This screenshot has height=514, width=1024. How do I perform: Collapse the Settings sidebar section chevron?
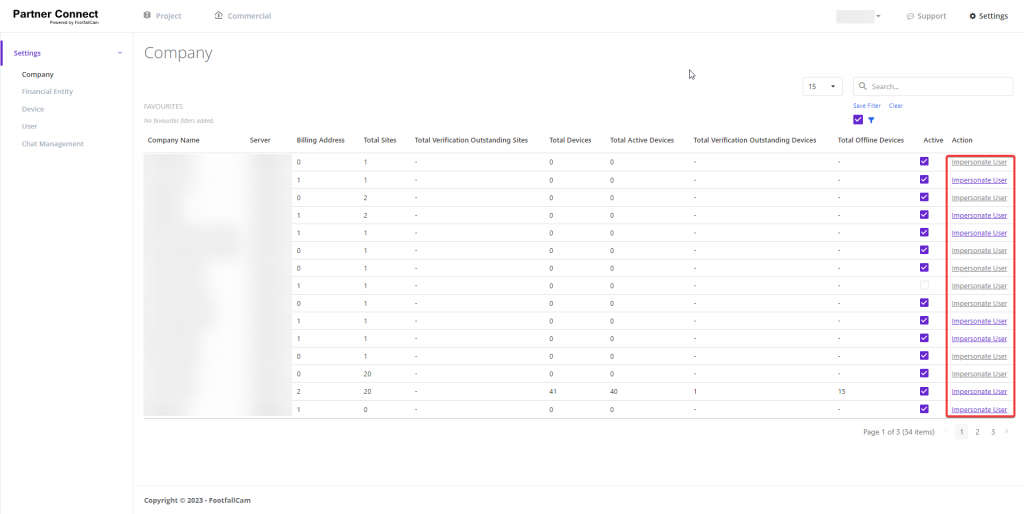click(x=120, y=53)
